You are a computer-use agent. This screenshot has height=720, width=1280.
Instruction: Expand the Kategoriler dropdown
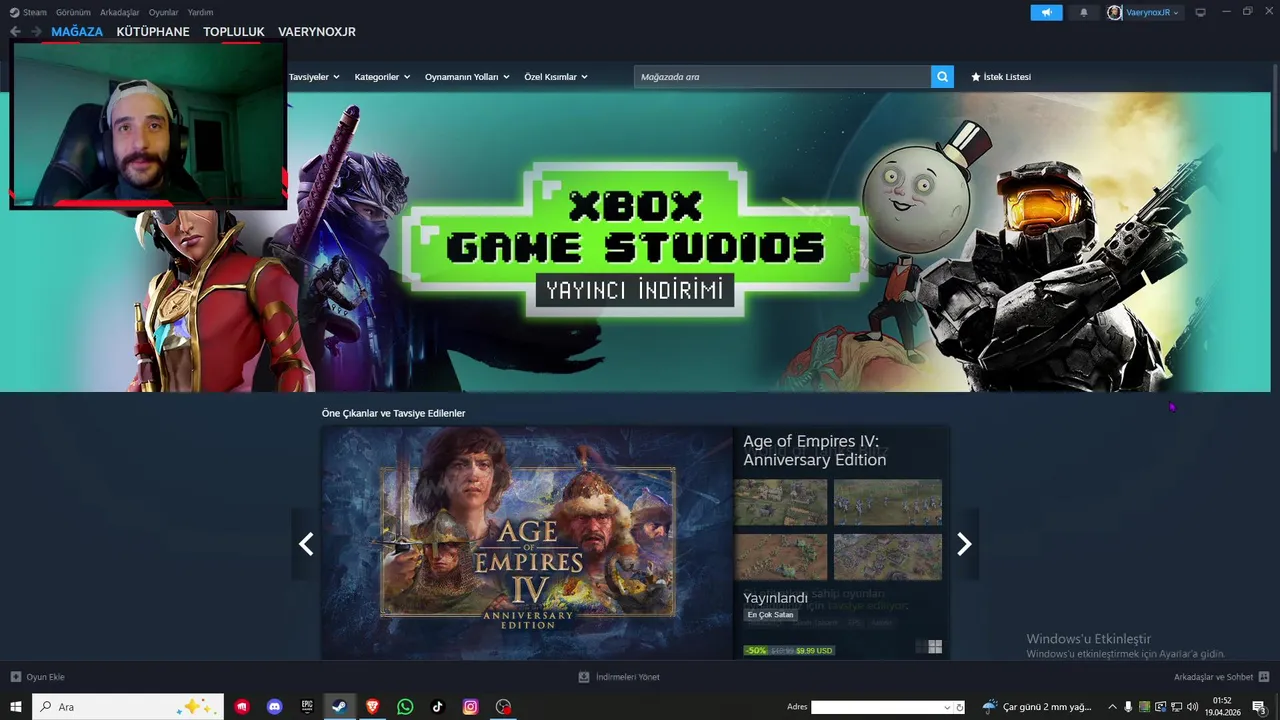tap(382, 77)
